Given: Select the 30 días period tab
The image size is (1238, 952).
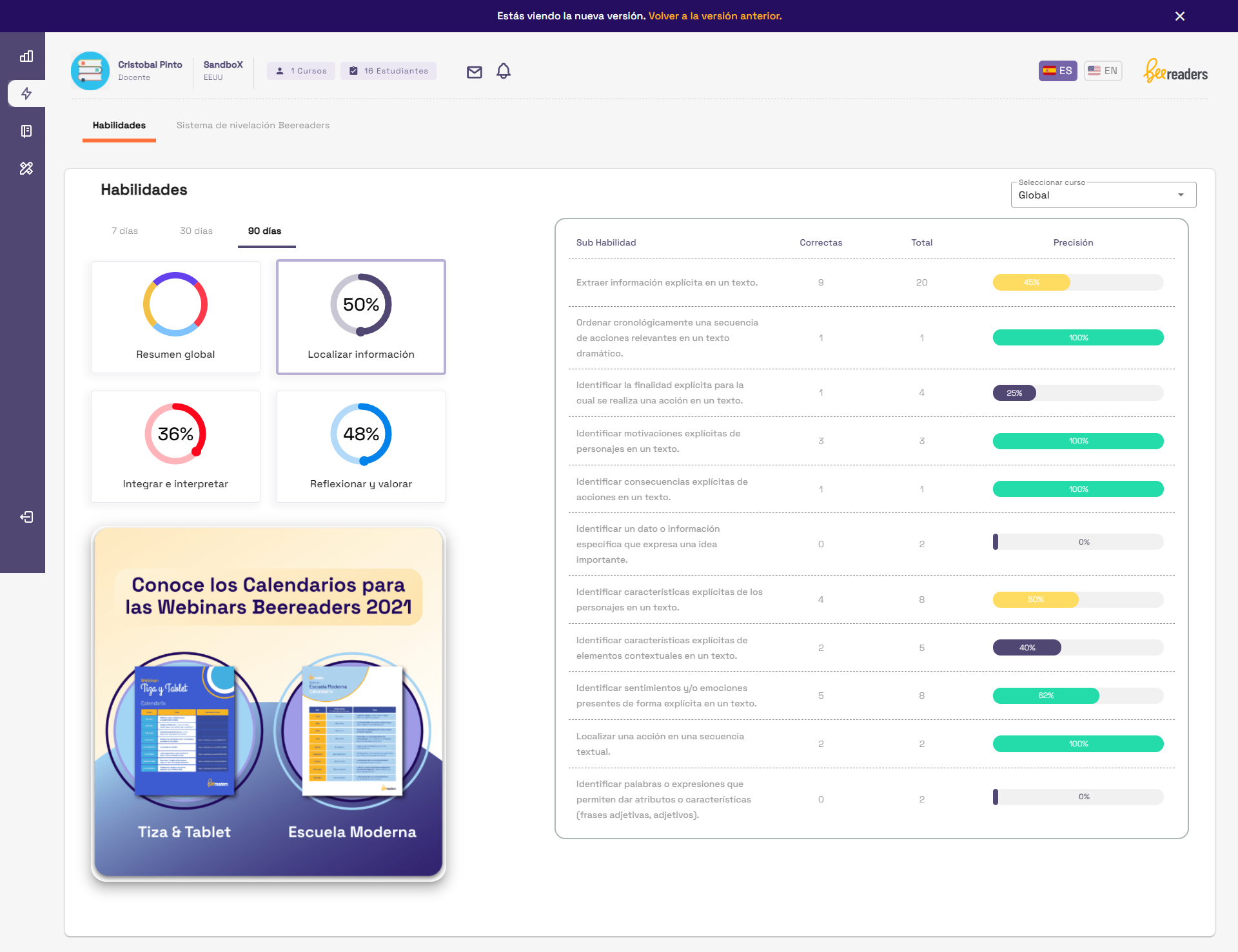Looking at the screenshot, I should click(196, 231).
